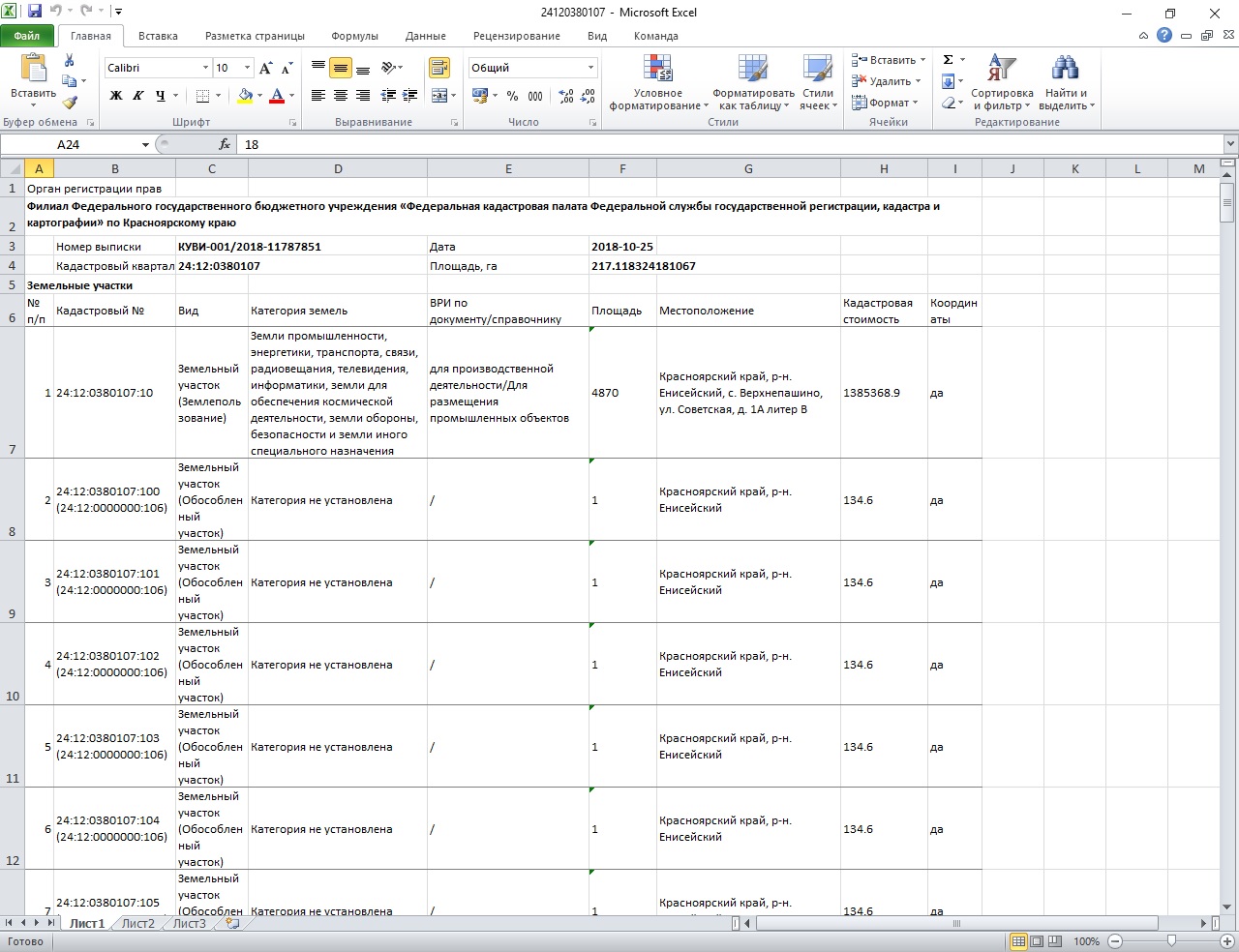Open Условное форматирование (conditional formatting)
The height and width of the screenshot is (952, 1239).
657,82
